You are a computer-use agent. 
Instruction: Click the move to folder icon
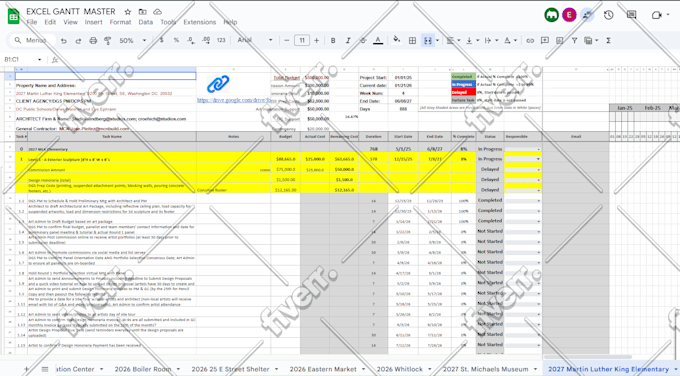click(x=142, y=12)
